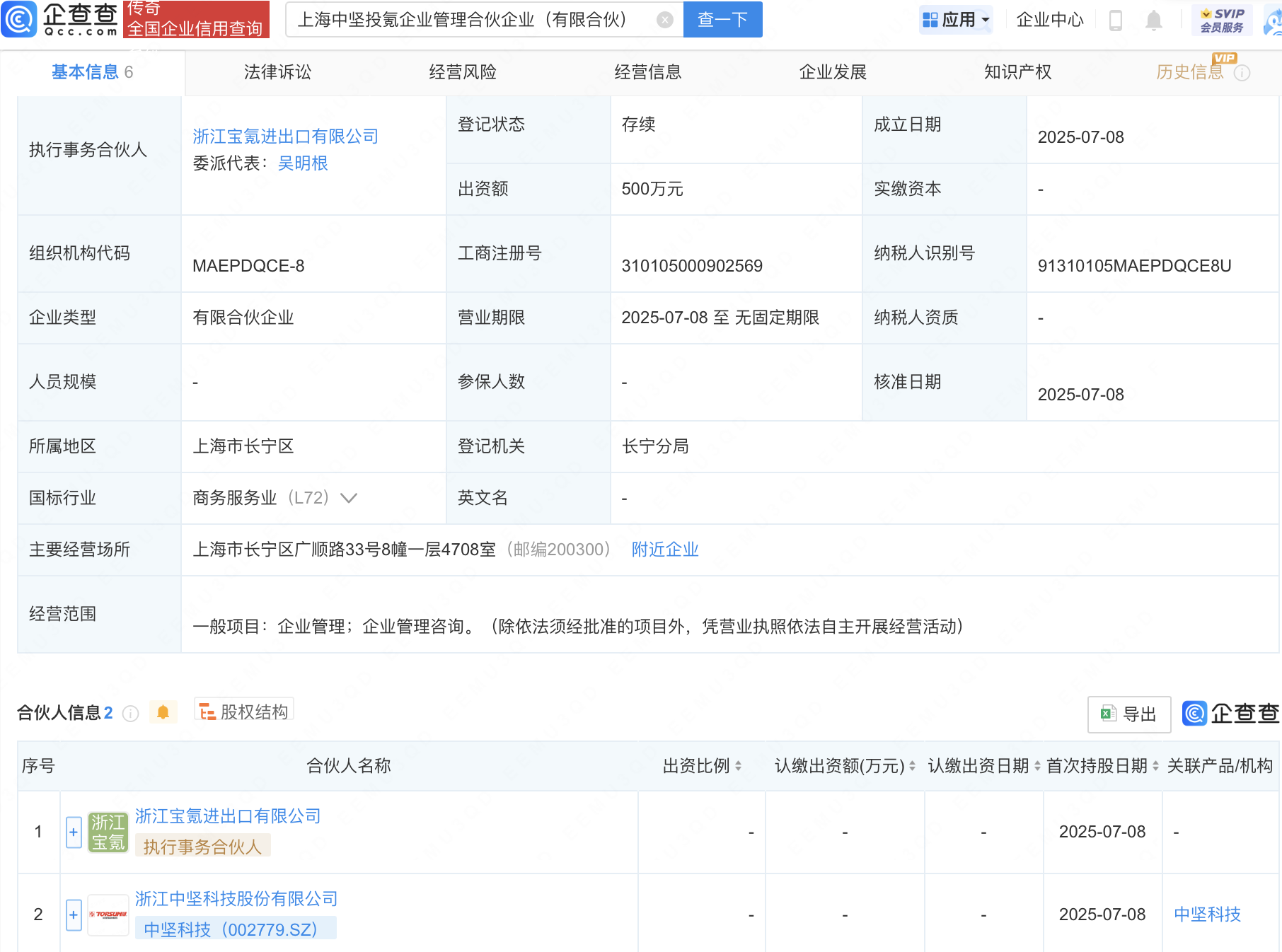Click 查一下 search button
The height and width of the screenshot is (952, 1282).
(722, 20)
